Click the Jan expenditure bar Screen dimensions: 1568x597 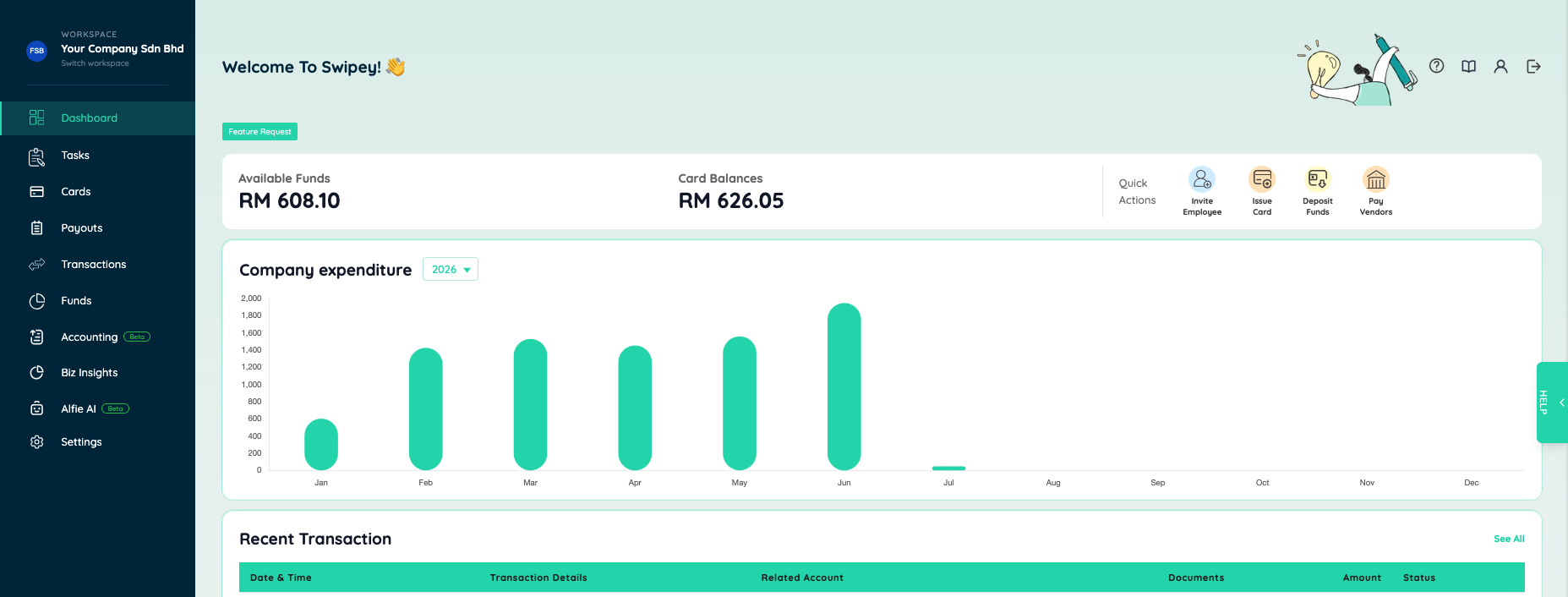coord(321,444)
